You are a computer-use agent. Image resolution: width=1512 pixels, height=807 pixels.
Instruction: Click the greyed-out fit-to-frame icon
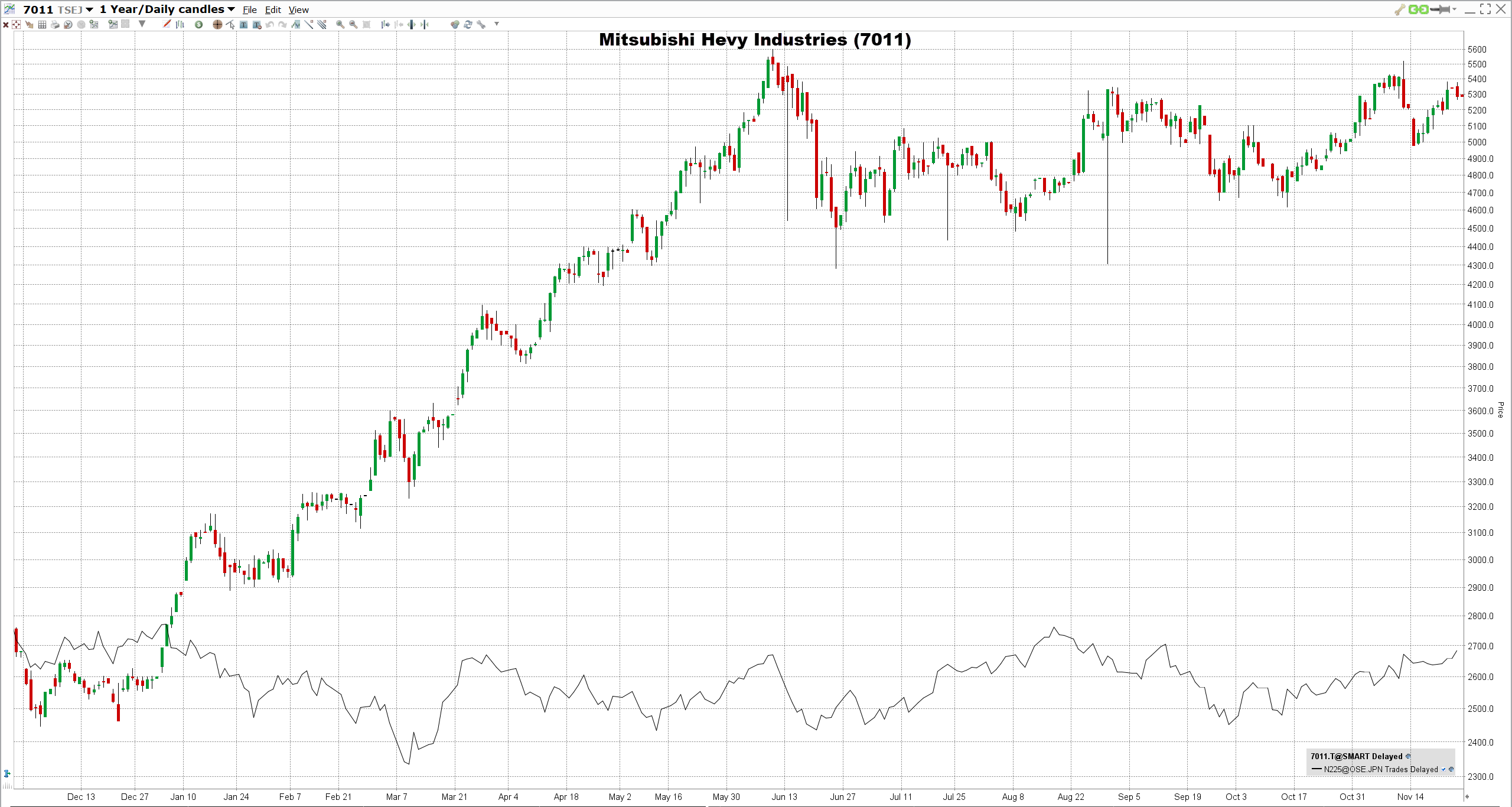click(x=366, y=24)
